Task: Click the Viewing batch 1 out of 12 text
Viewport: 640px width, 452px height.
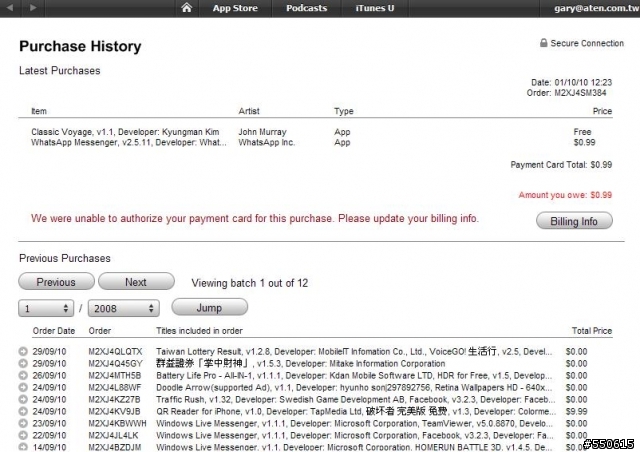Action: click(x=250, y=283)
